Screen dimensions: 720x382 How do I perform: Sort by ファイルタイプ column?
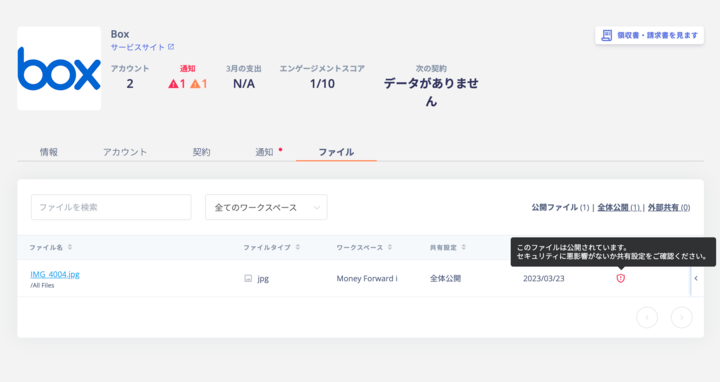pyautogui.click(x=298, y=247)
